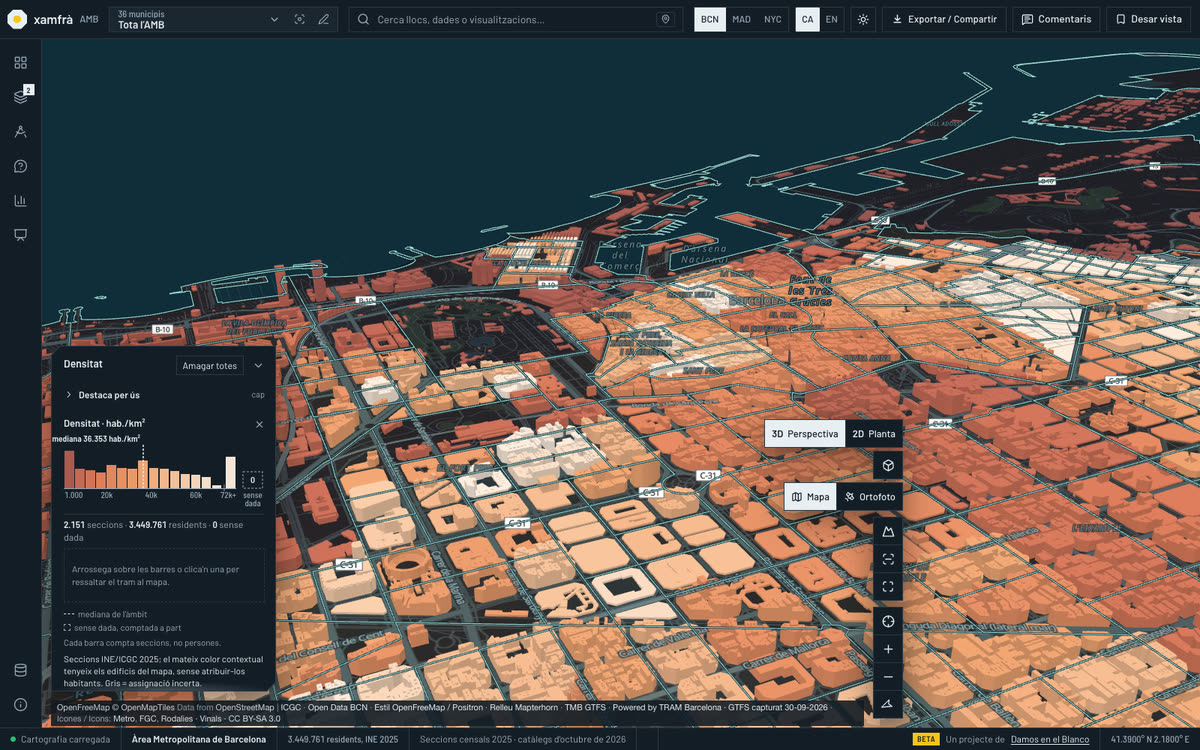Open the bar chart statistics panel
The height and width of the screenshot is (750, 1200).
point(20,200)
